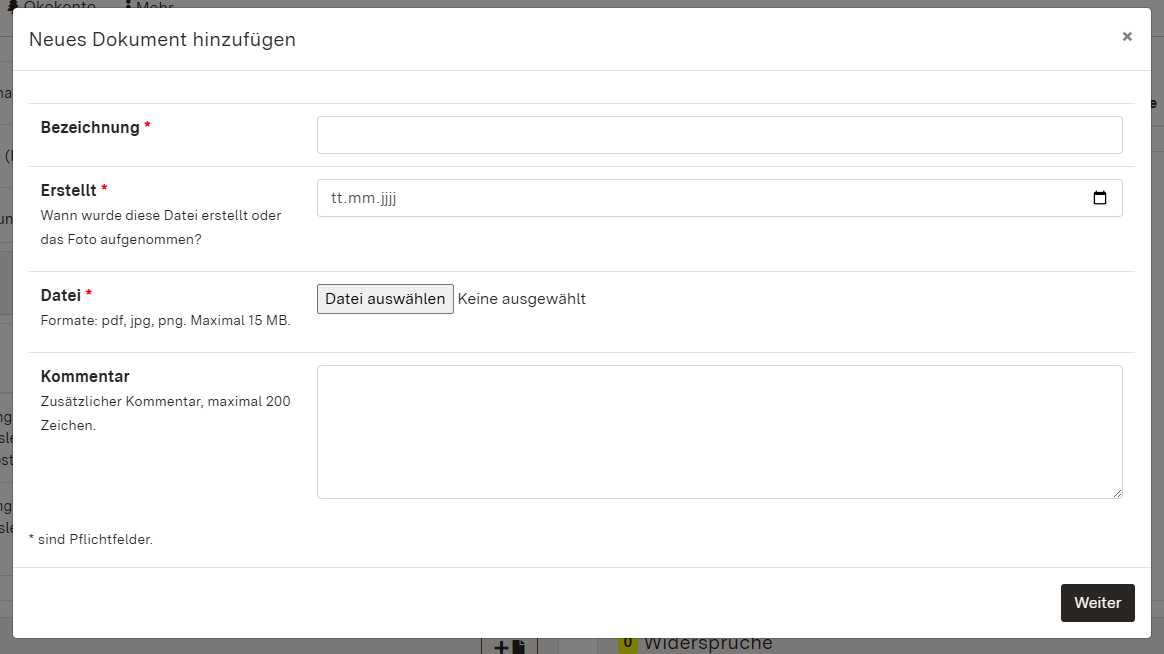Click the three-dot icon next to Mehr
This screenshot has height=654, width=1164.
(x=128, y=5)
